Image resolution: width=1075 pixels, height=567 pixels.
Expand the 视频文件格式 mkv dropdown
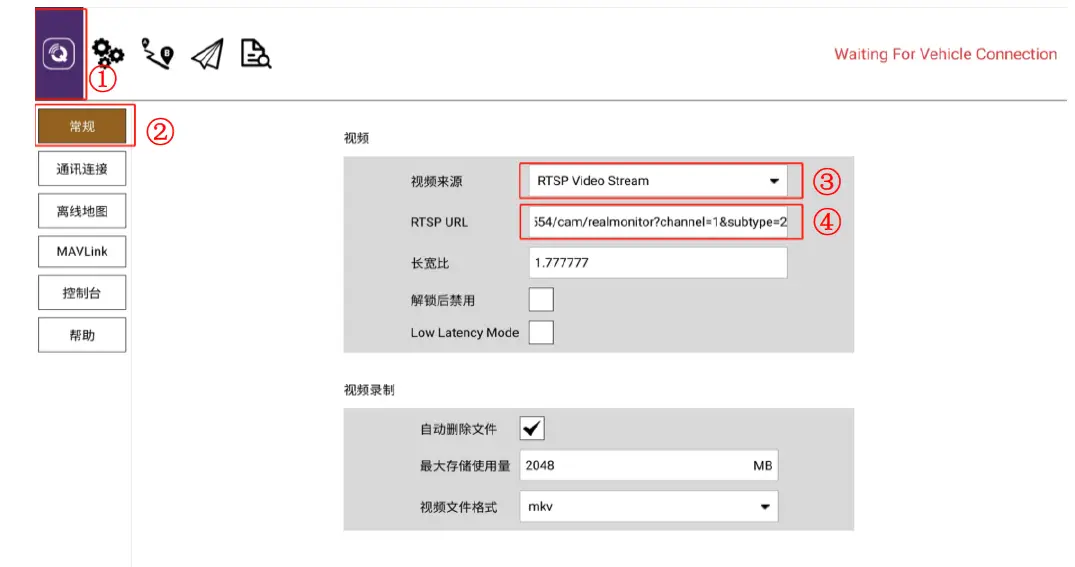(649, 506)
